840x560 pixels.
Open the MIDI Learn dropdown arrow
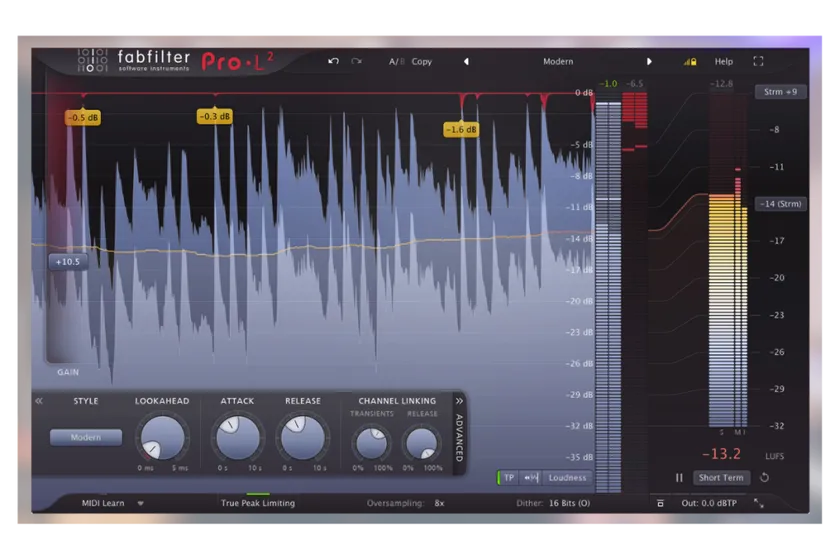point(140,504)
